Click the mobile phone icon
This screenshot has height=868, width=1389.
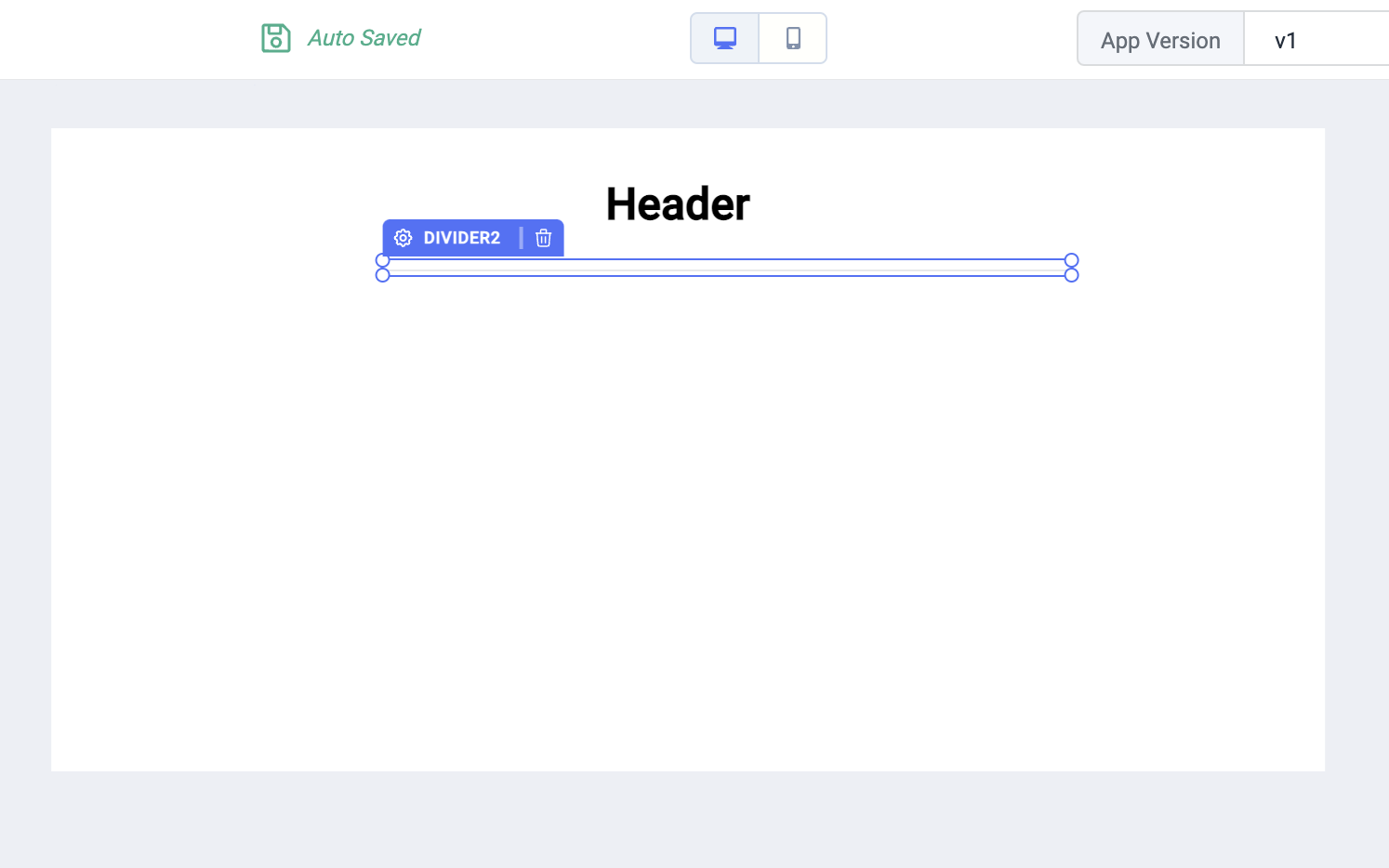tap(793, 38)
